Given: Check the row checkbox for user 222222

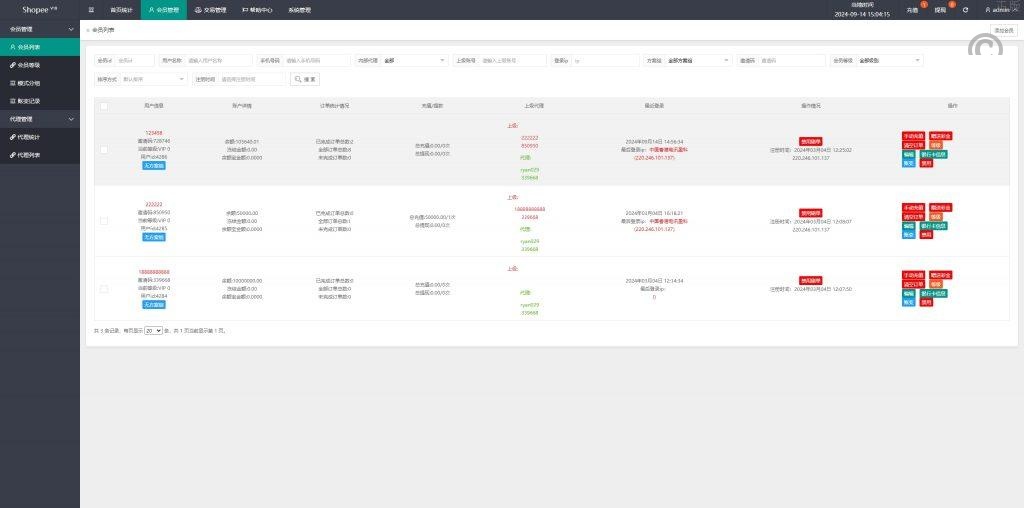Looking at the screenshot, I should pos(104,221).
